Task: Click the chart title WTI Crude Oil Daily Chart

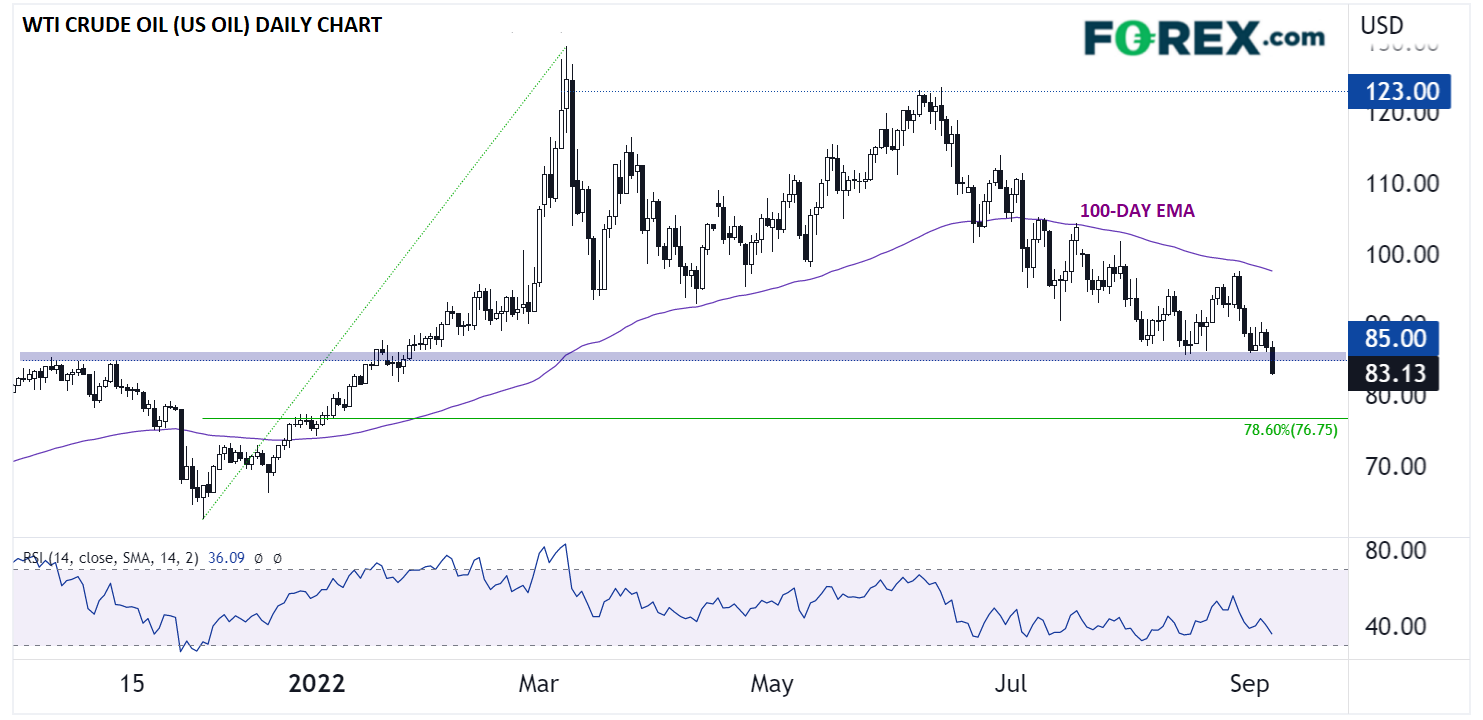Action: click(197, 25)
